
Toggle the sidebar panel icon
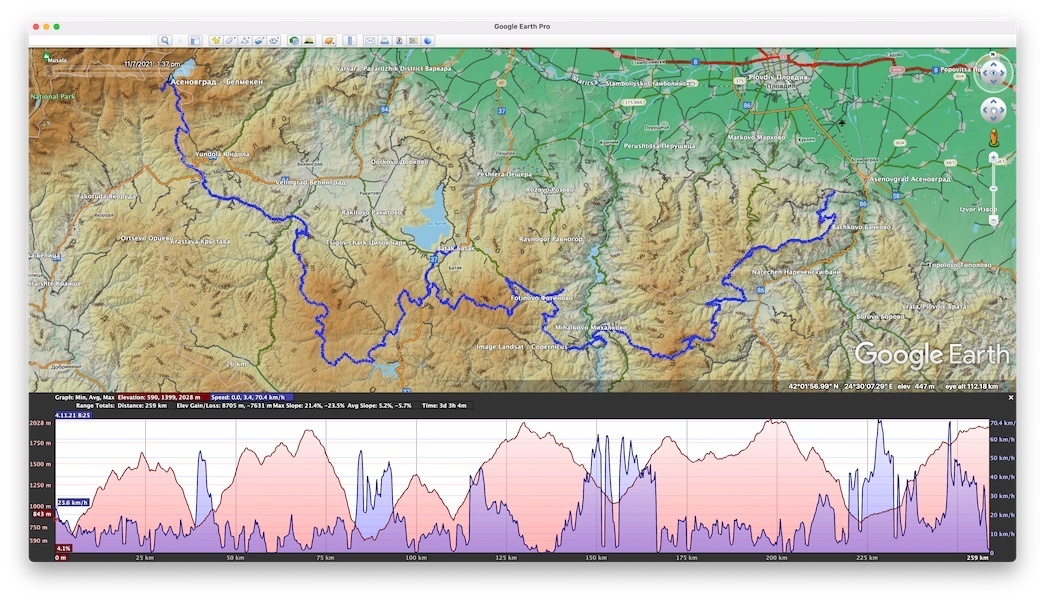195,41
